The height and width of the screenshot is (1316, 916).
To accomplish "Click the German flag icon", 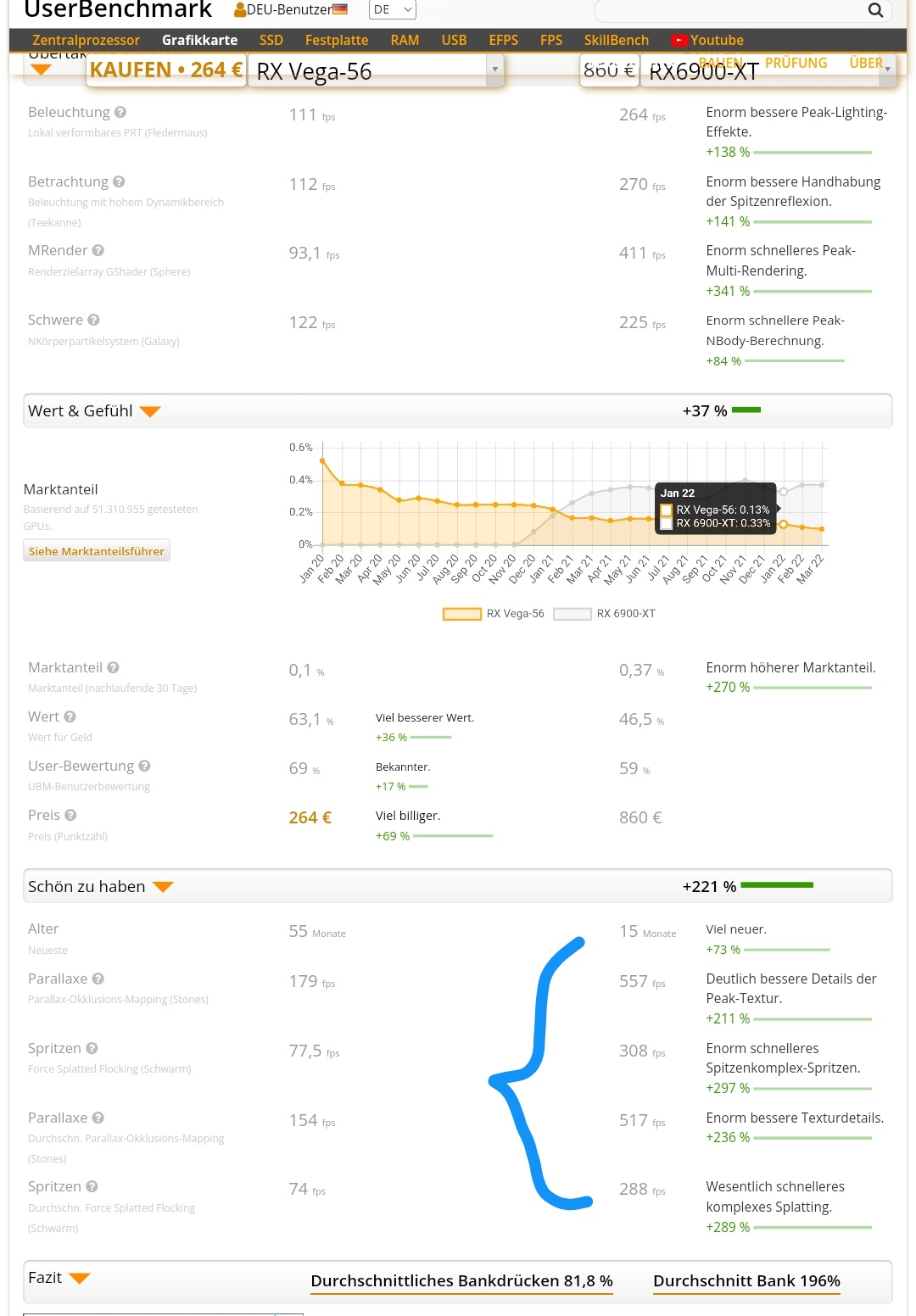I will [340, 9].
